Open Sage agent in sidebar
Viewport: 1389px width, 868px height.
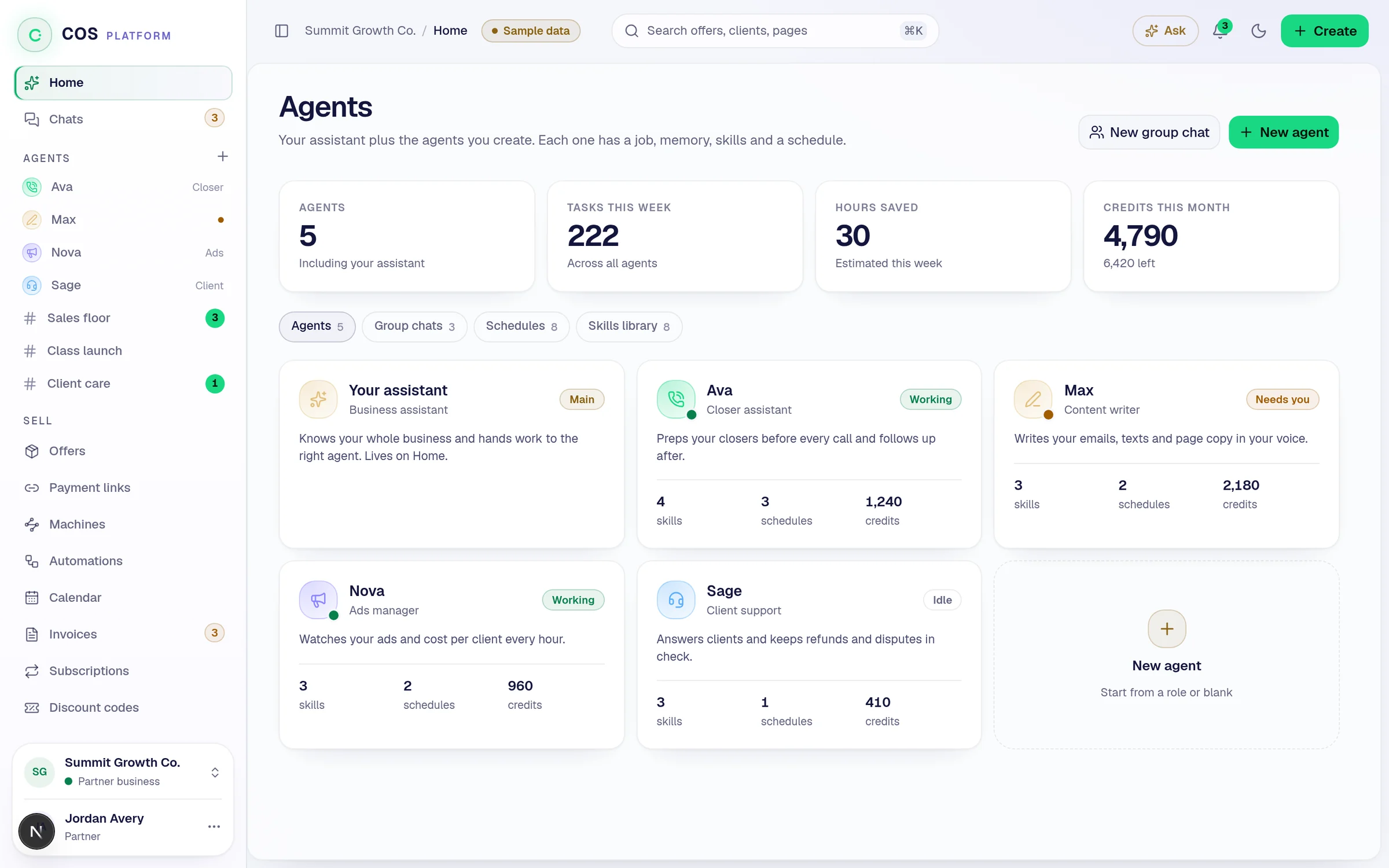coord(123,285)
